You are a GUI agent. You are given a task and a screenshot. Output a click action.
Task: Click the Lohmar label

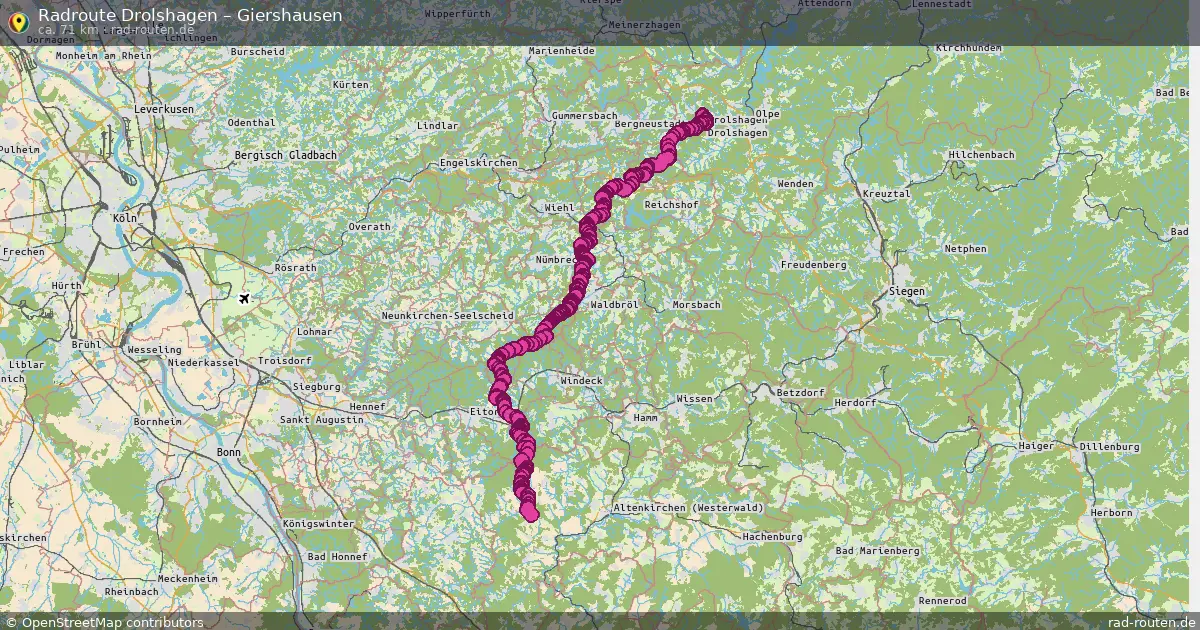coord(314,331)
